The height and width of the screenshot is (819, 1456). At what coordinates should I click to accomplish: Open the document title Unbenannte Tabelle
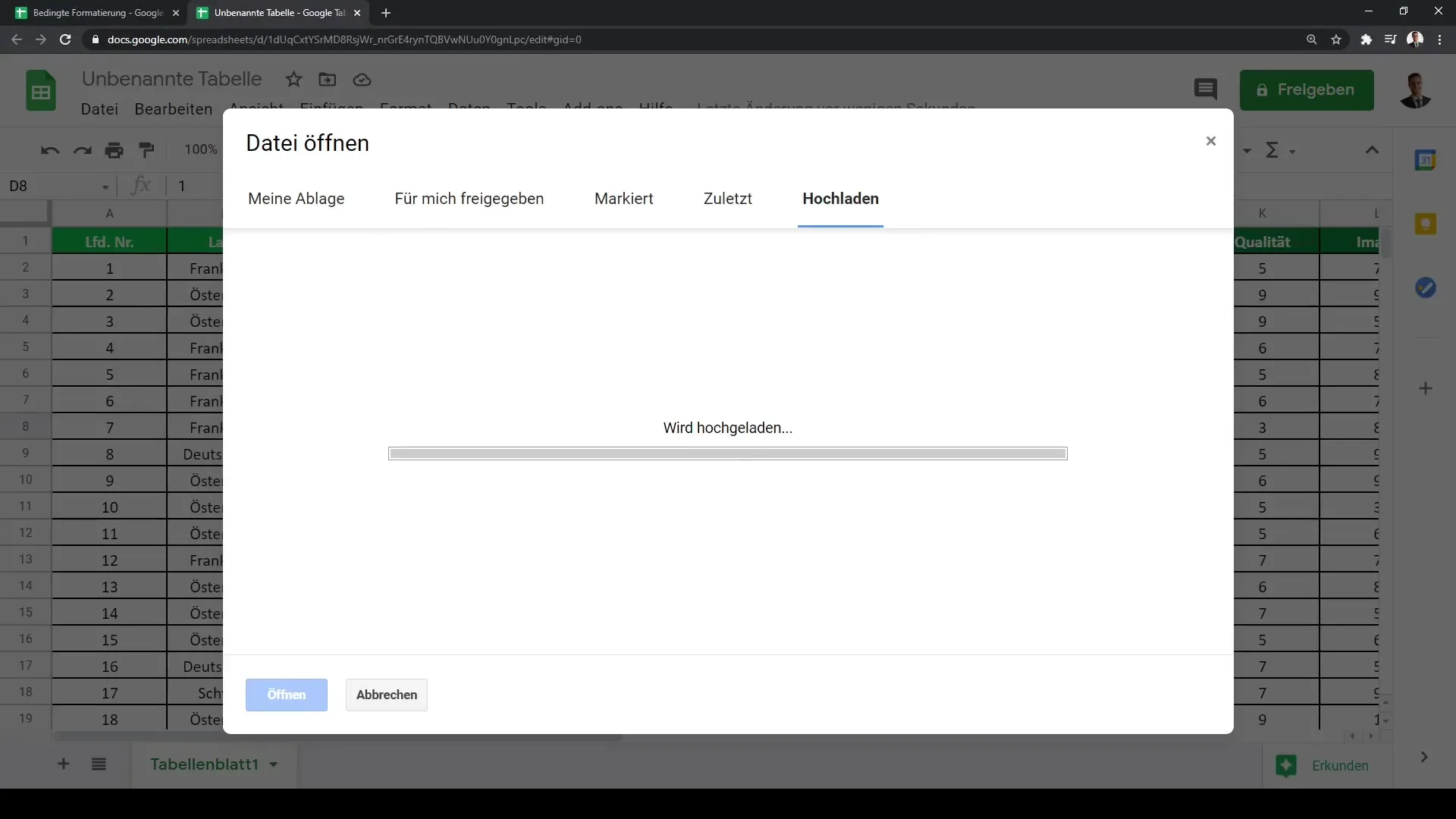(171, 79)
